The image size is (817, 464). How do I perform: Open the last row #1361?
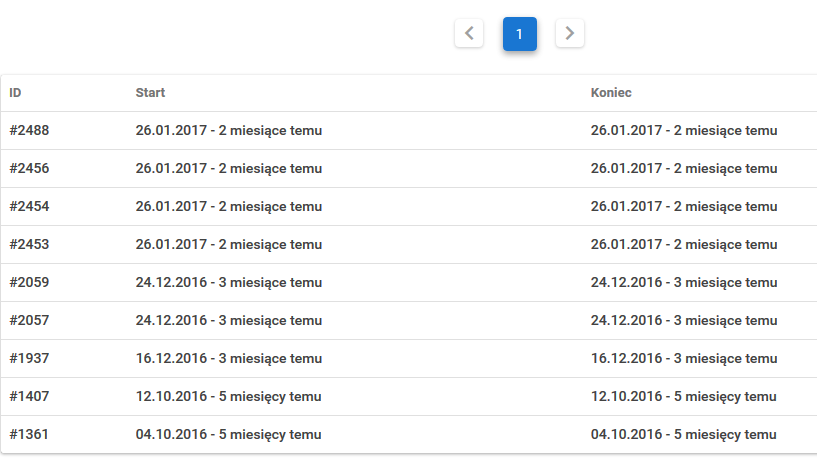[x=29, y=435]
